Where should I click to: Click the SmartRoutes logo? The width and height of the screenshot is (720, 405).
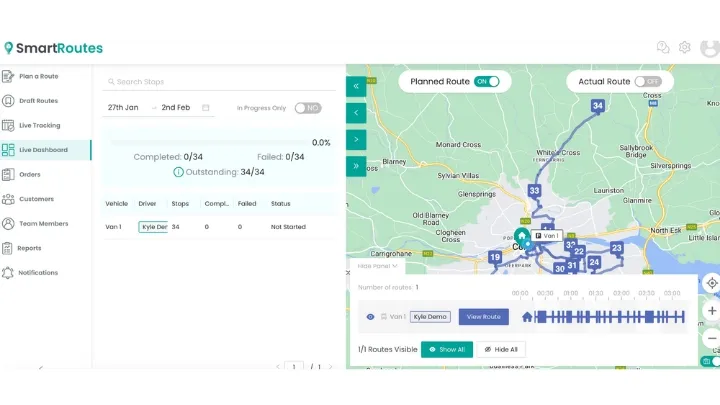point(53,48)
